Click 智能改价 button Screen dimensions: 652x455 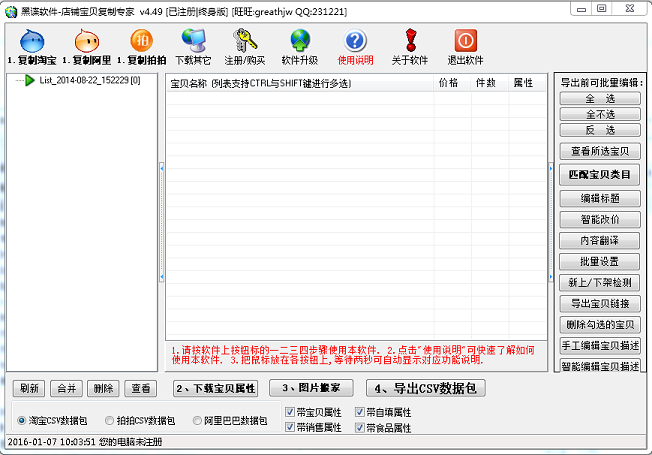600,219
